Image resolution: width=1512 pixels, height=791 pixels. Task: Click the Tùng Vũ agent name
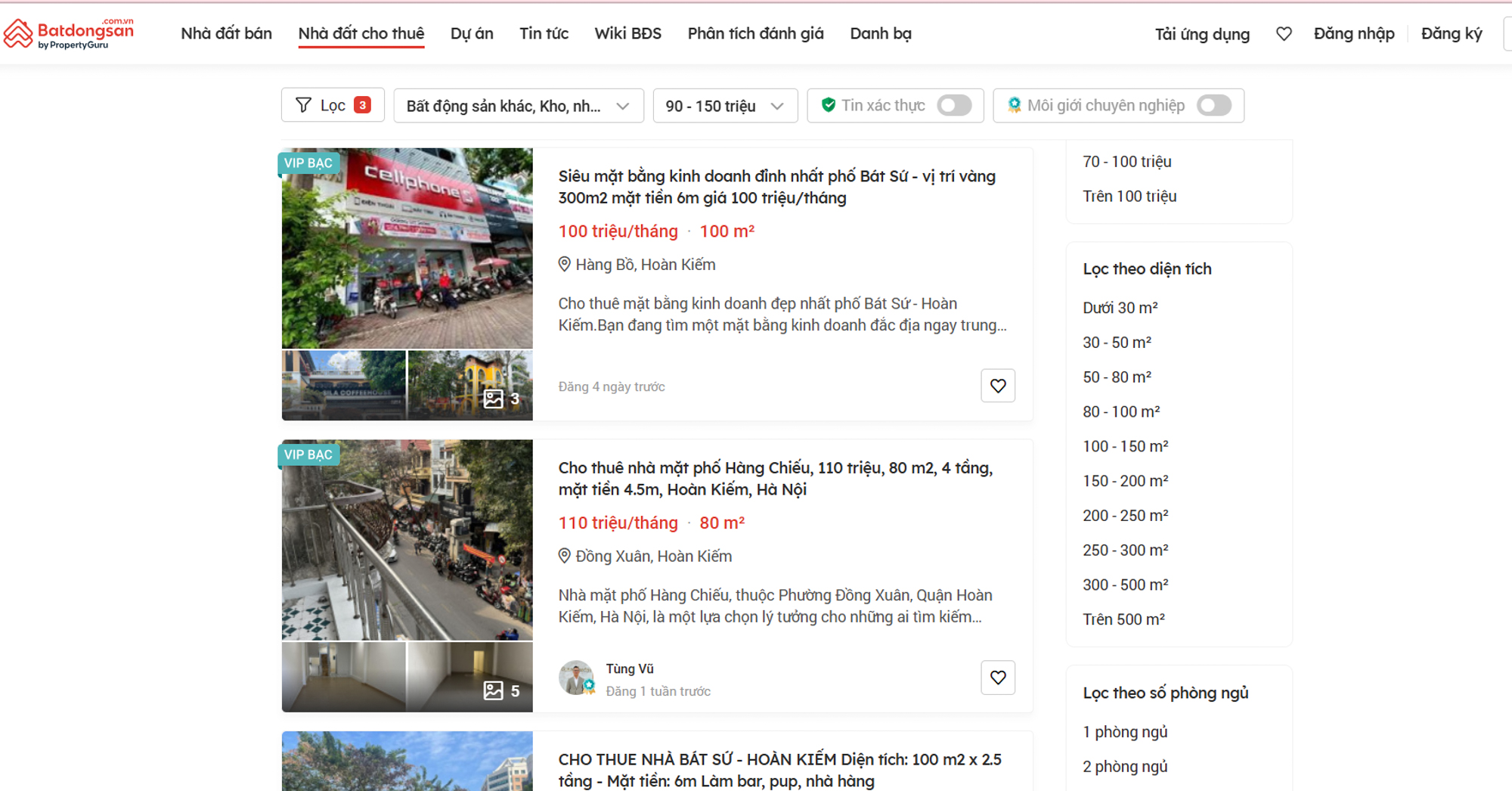coord(630,669)
